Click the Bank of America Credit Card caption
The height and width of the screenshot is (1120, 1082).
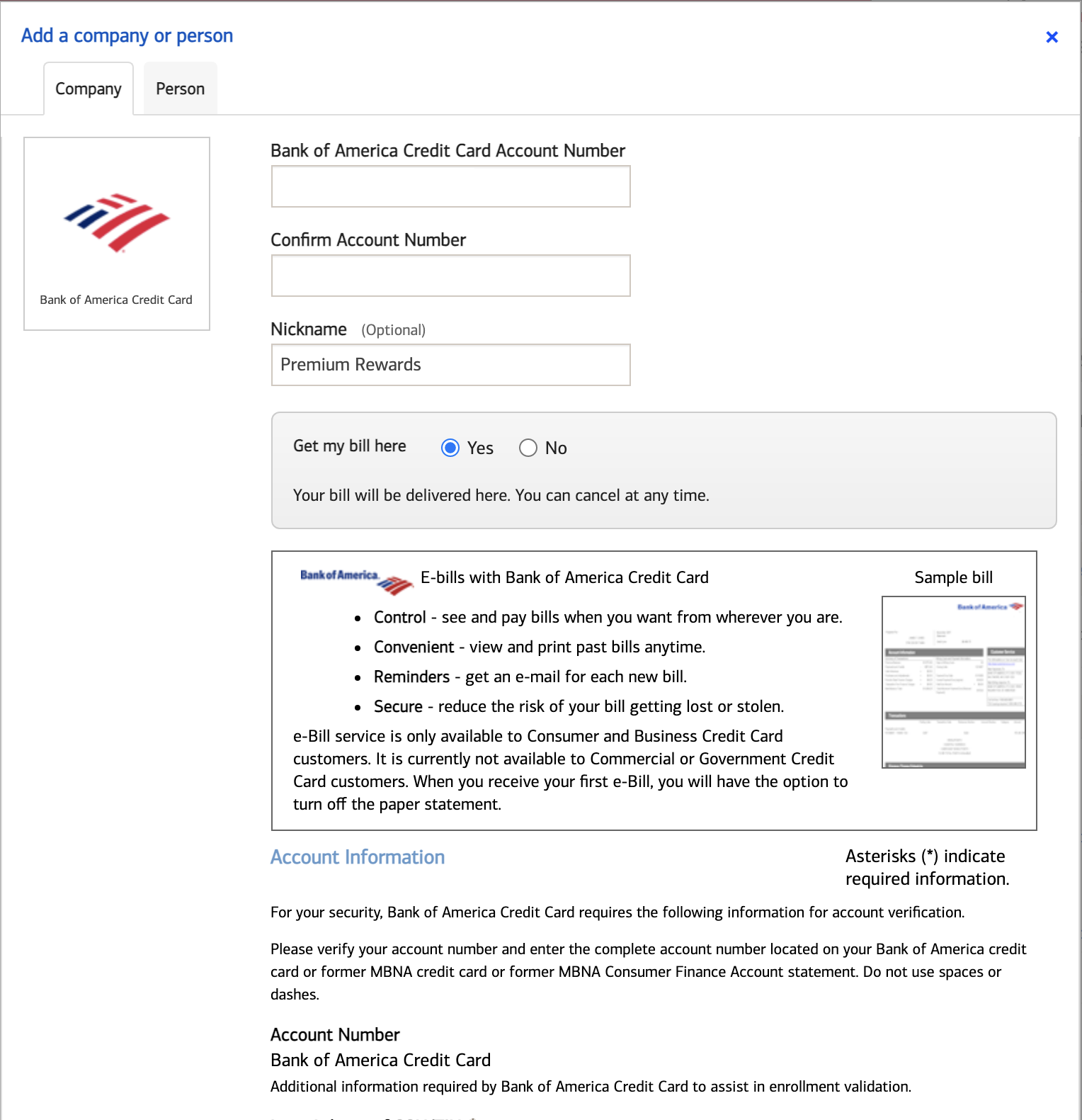pyautogui.click(x=116, y=300)
